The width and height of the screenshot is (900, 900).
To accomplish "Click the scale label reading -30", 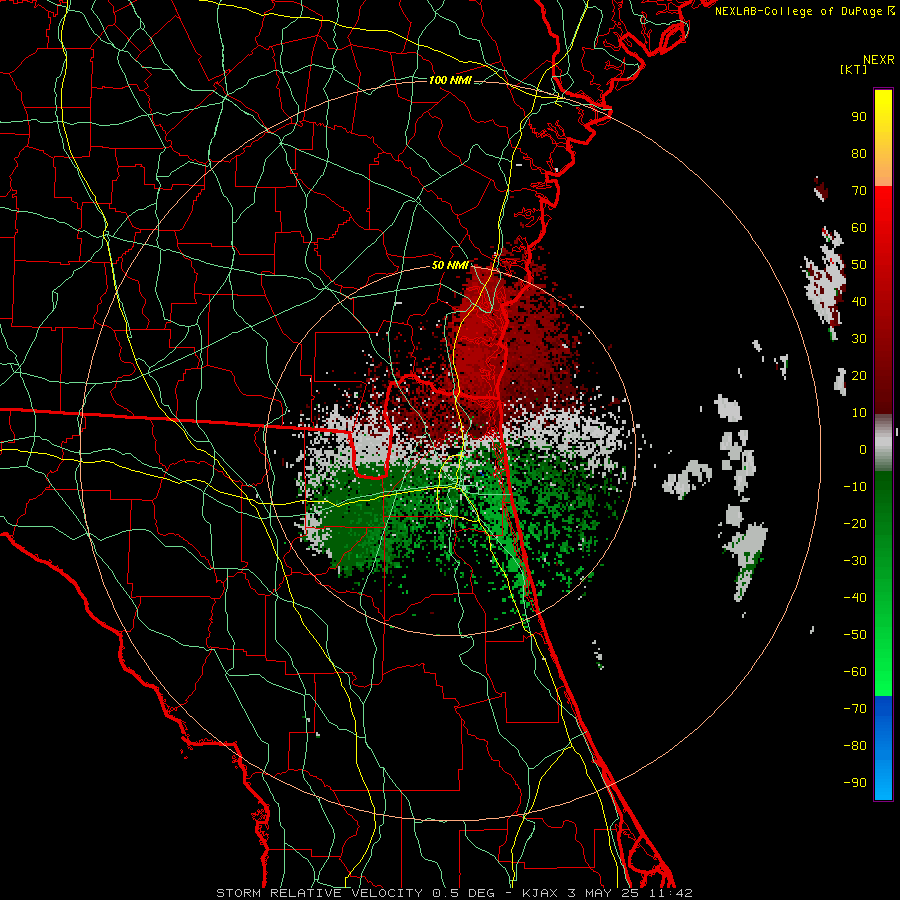I will point(855,561).
